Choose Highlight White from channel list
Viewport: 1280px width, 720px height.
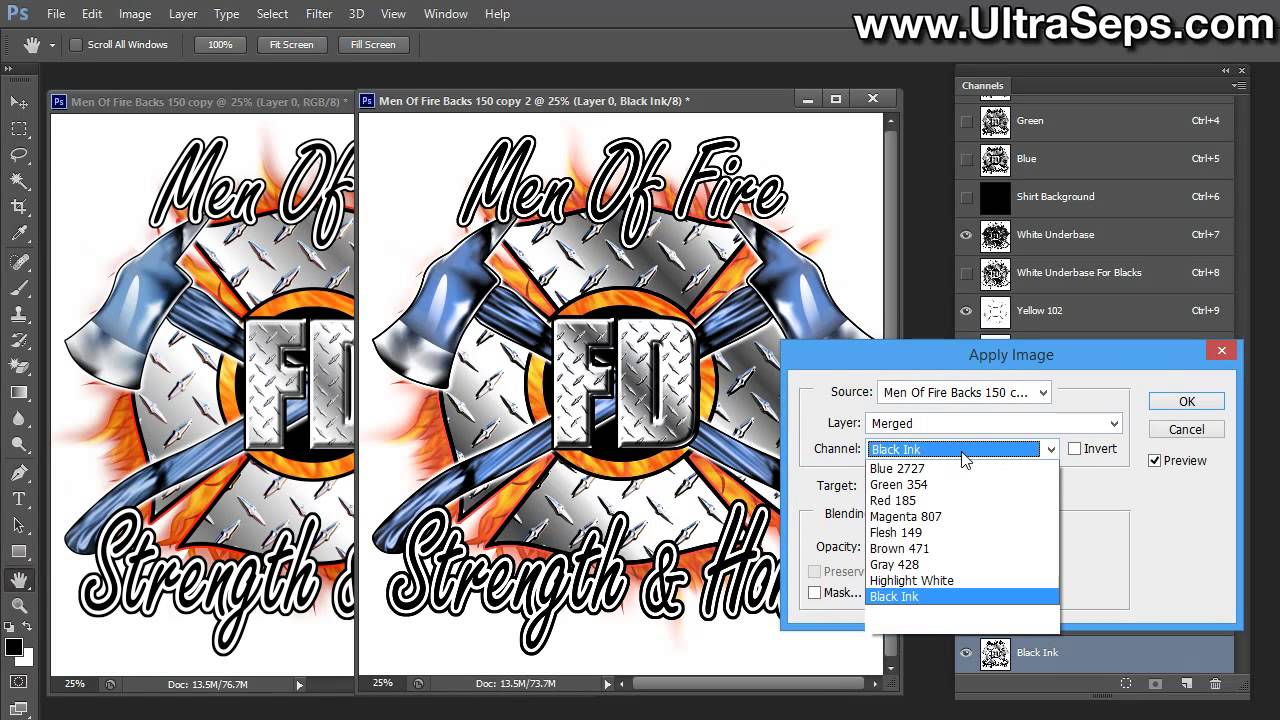point(961,580)
